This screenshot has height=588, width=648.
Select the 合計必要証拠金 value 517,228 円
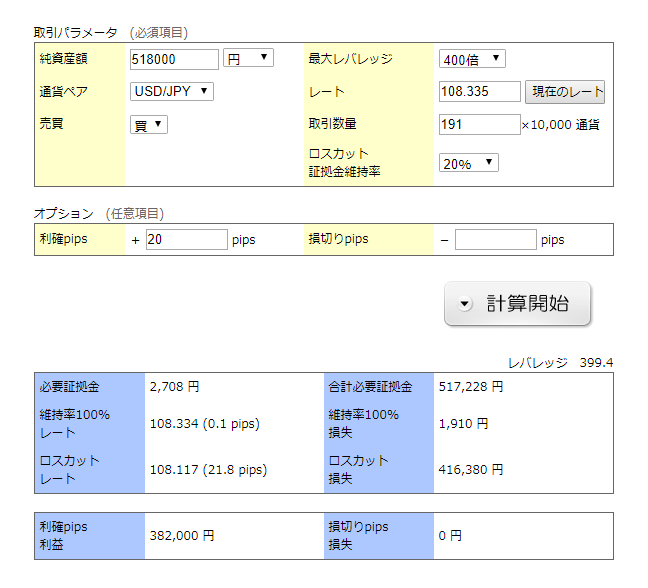(x=471, y=387)
